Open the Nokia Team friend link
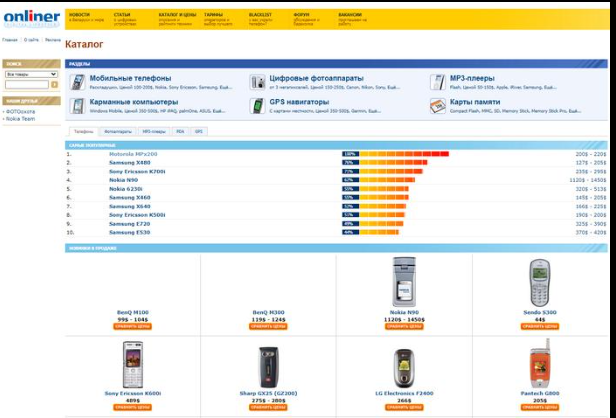Image resolution: width=616 pixels, height=418 pixels. [x=20, y=119]
